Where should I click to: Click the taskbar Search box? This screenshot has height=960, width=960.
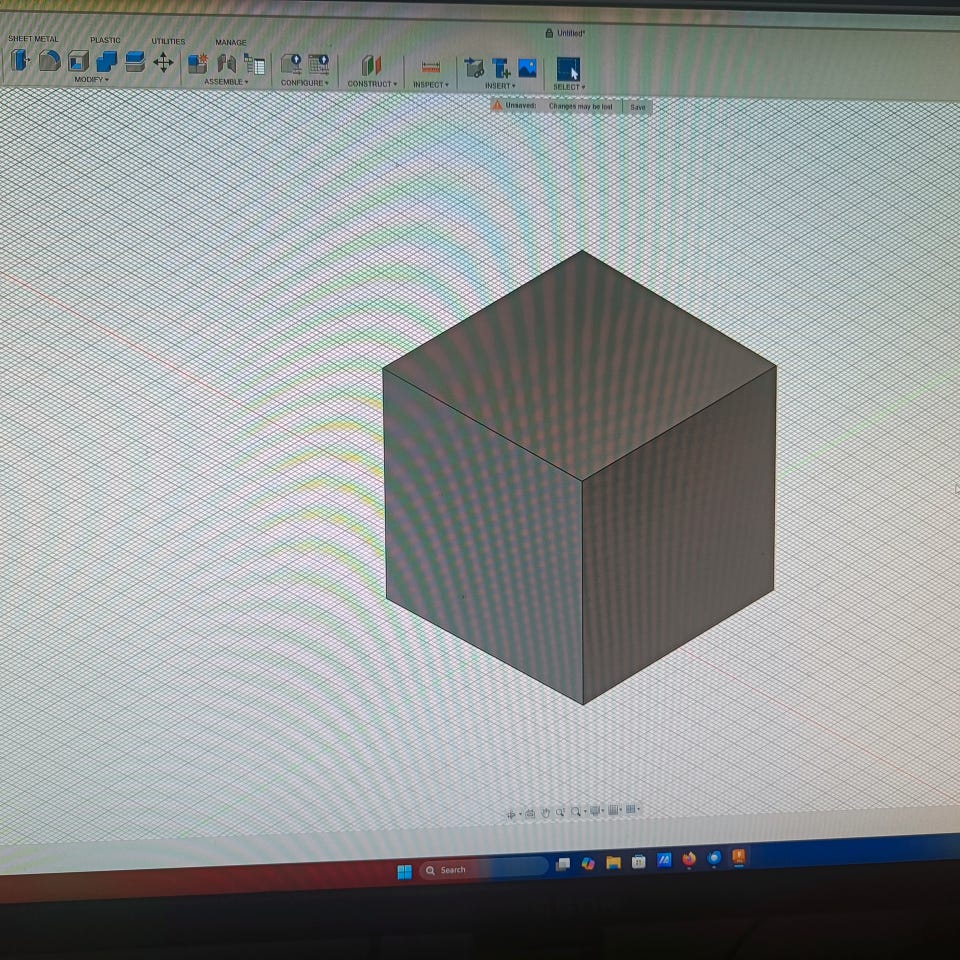(484, 869)
